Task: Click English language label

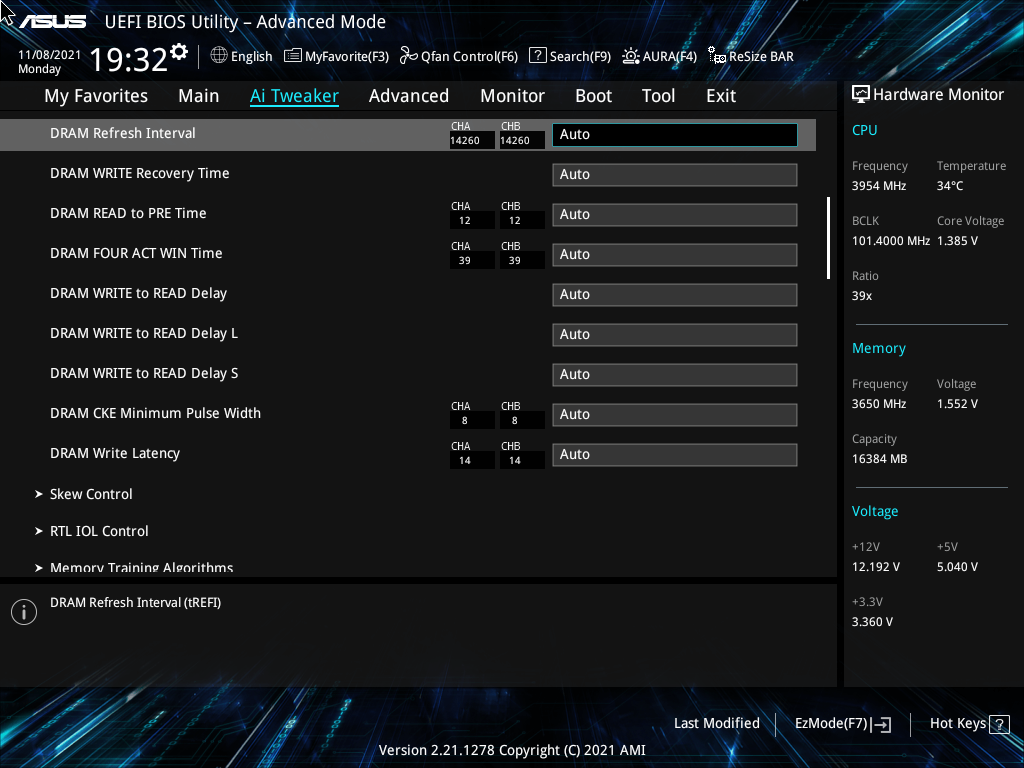Action: 251,57
